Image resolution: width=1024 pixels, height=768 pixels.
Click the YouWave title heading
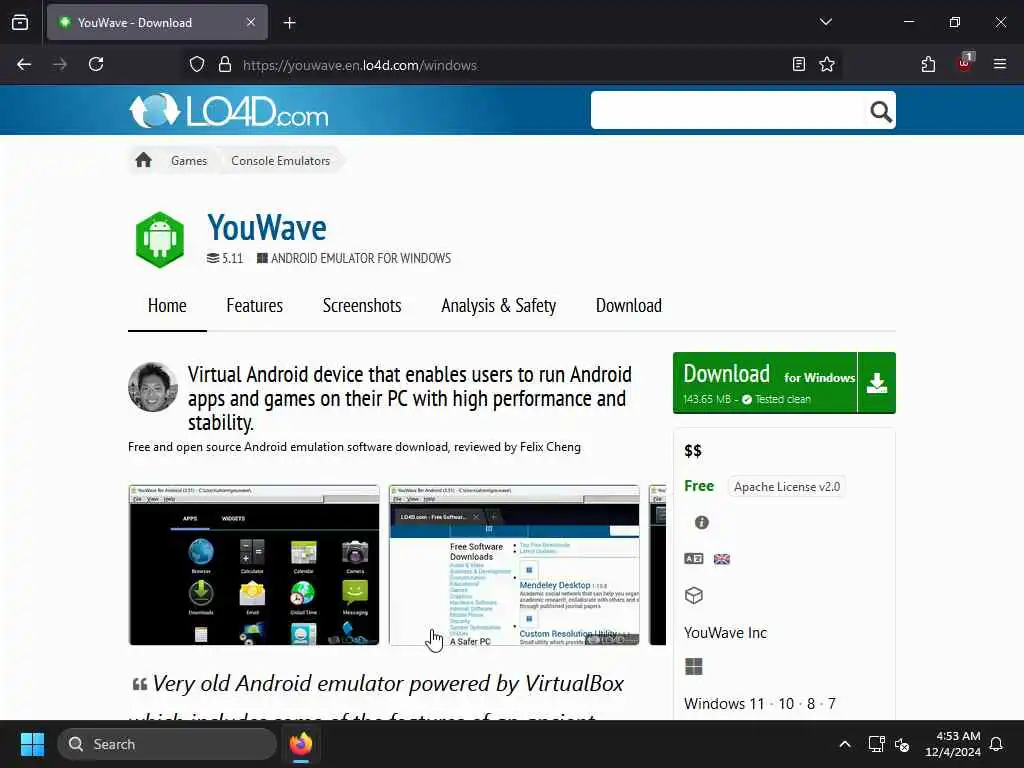[x=266, y=228]
